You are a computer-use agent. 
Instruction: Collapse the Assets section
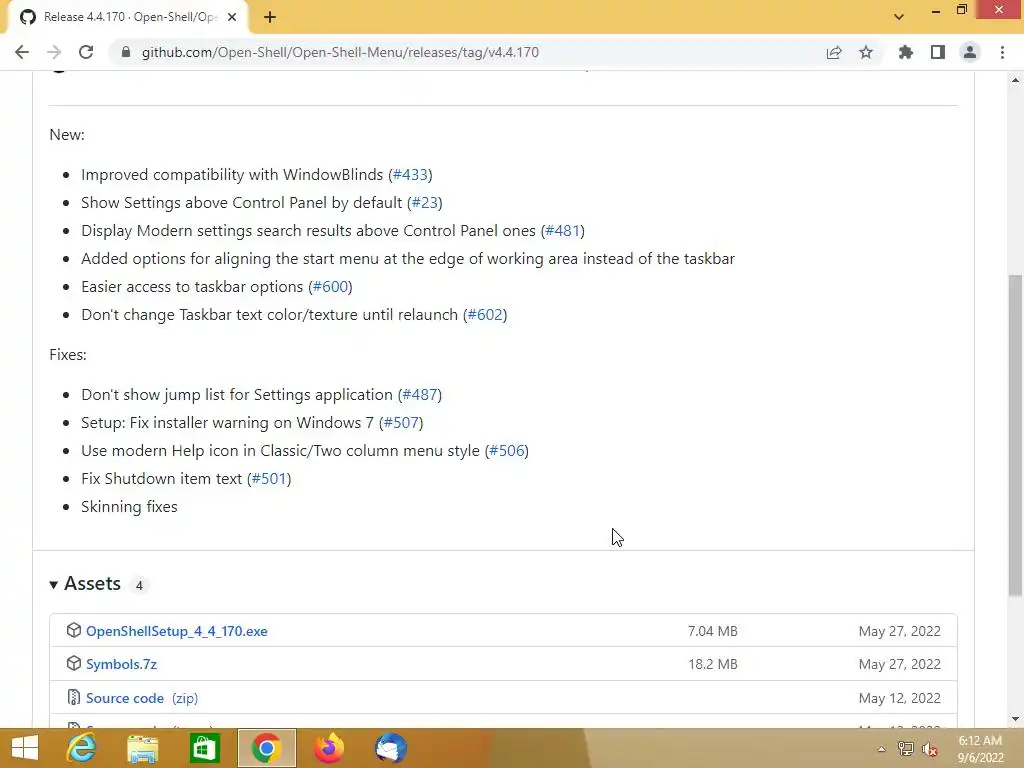(x=86, y=584)
